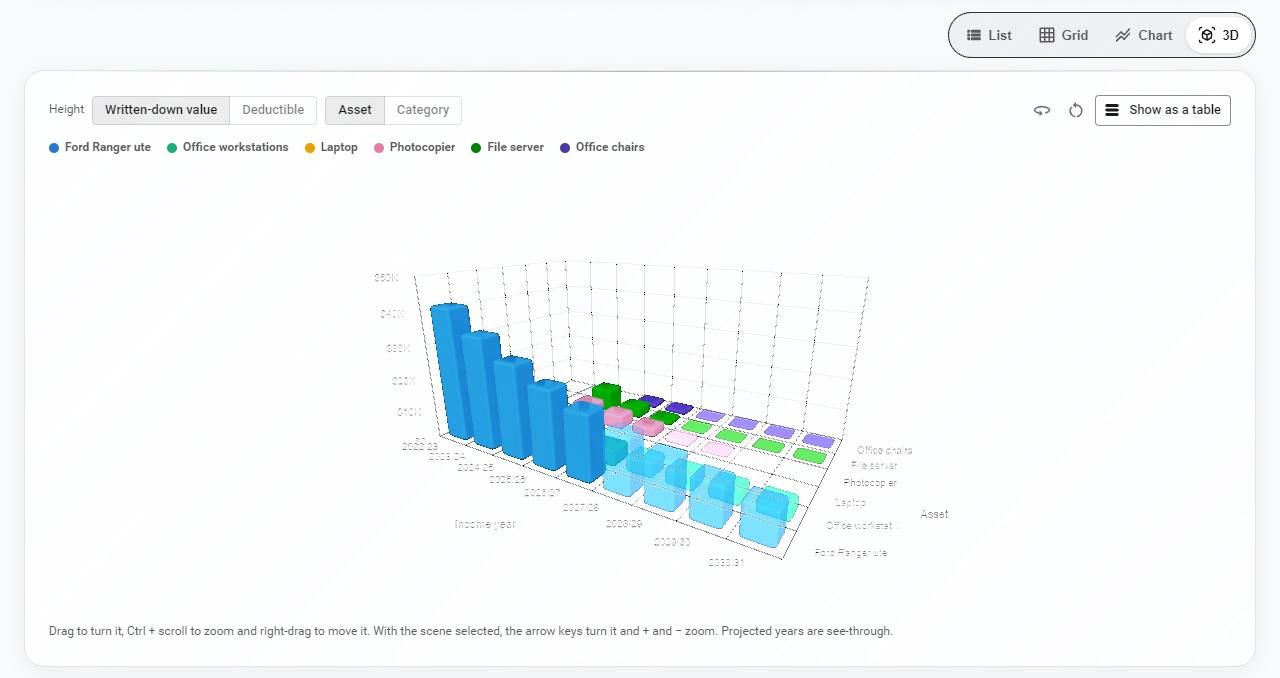
Task: Open the Chart view
Action: click(x=1143, y=35)
